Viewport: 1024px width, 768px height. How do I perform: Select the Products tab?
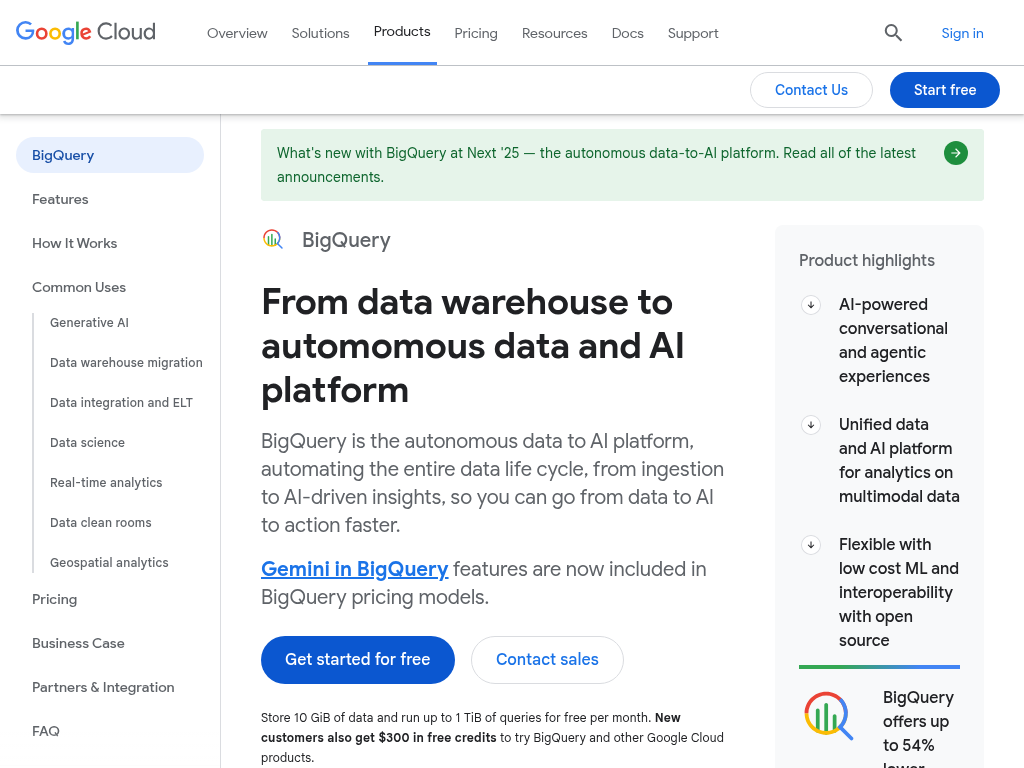point(402,32)
